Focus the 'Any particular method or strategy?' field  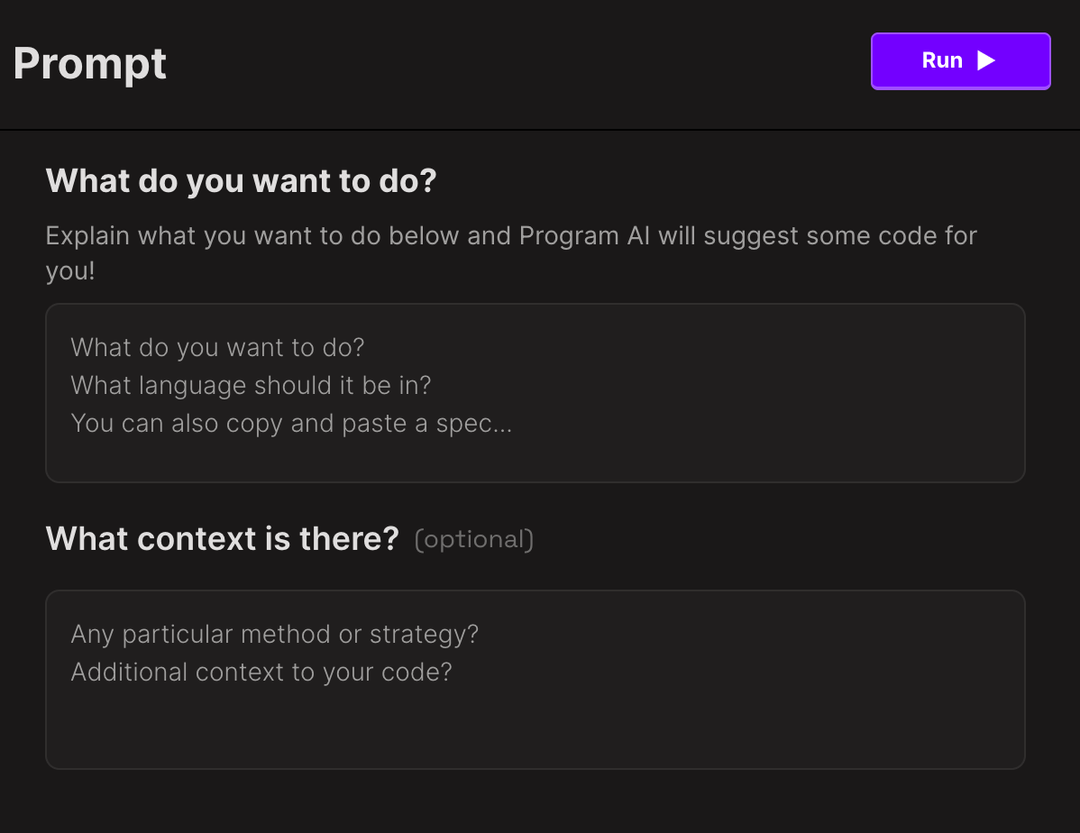[536, 679]
